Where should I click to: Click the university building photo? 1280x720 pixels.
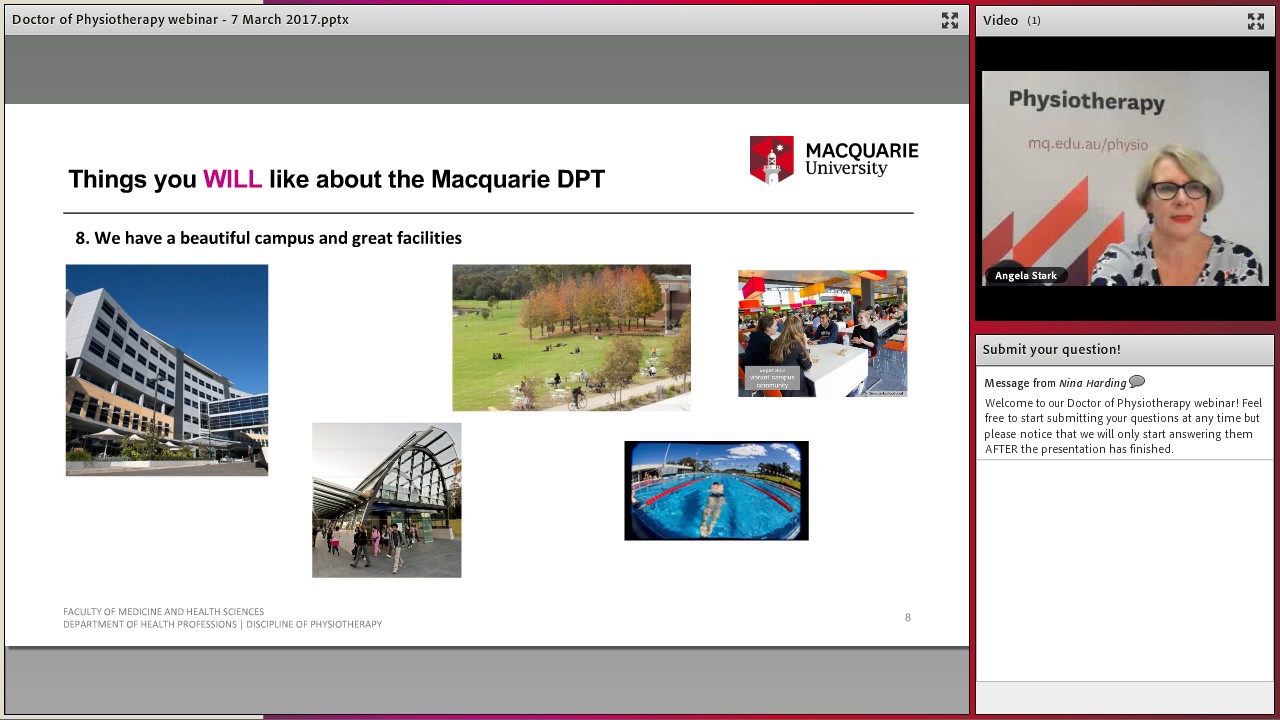[167, 370]
